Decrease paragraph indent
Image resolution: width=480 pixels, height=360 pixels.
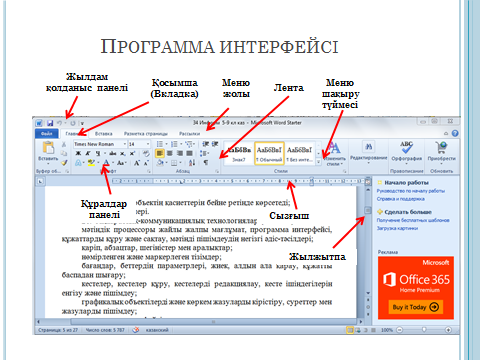pos(206,144)
